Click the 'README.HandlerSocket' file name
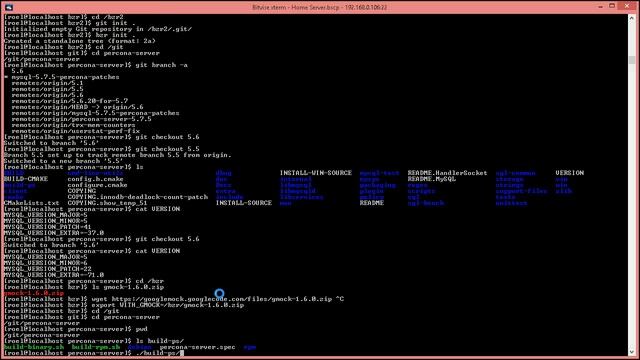The height and width of the screenshot is (360, 640). (x=447, y=173)
